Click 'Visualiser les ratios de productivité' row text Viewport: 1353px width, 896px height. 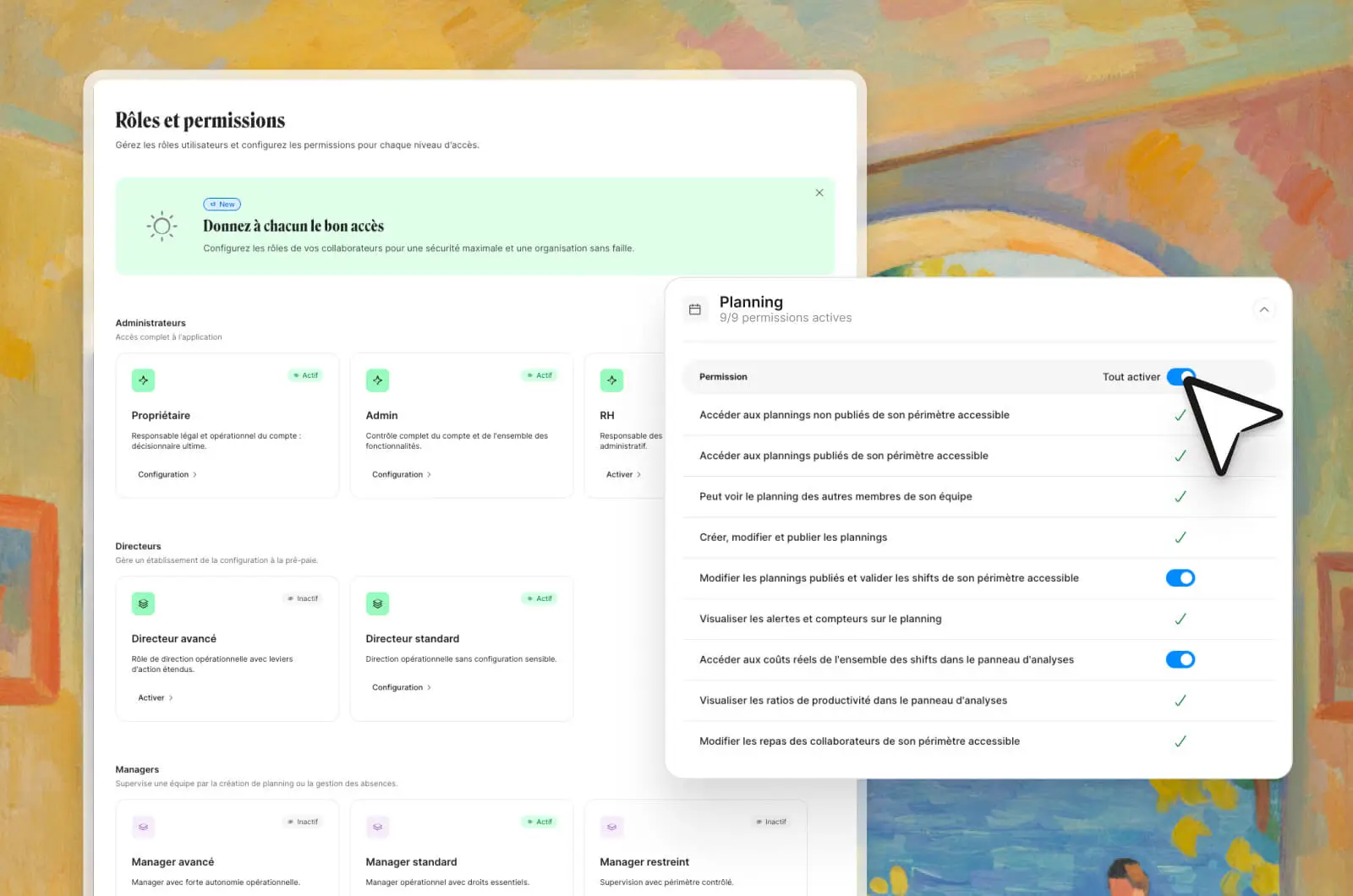click(853, 701)
